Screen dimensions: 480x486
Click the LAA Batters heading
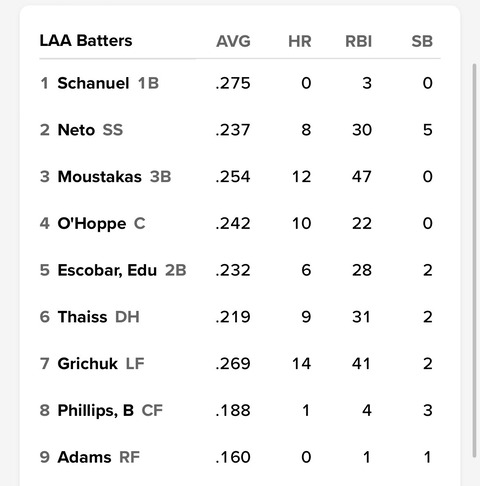point(86,41)
